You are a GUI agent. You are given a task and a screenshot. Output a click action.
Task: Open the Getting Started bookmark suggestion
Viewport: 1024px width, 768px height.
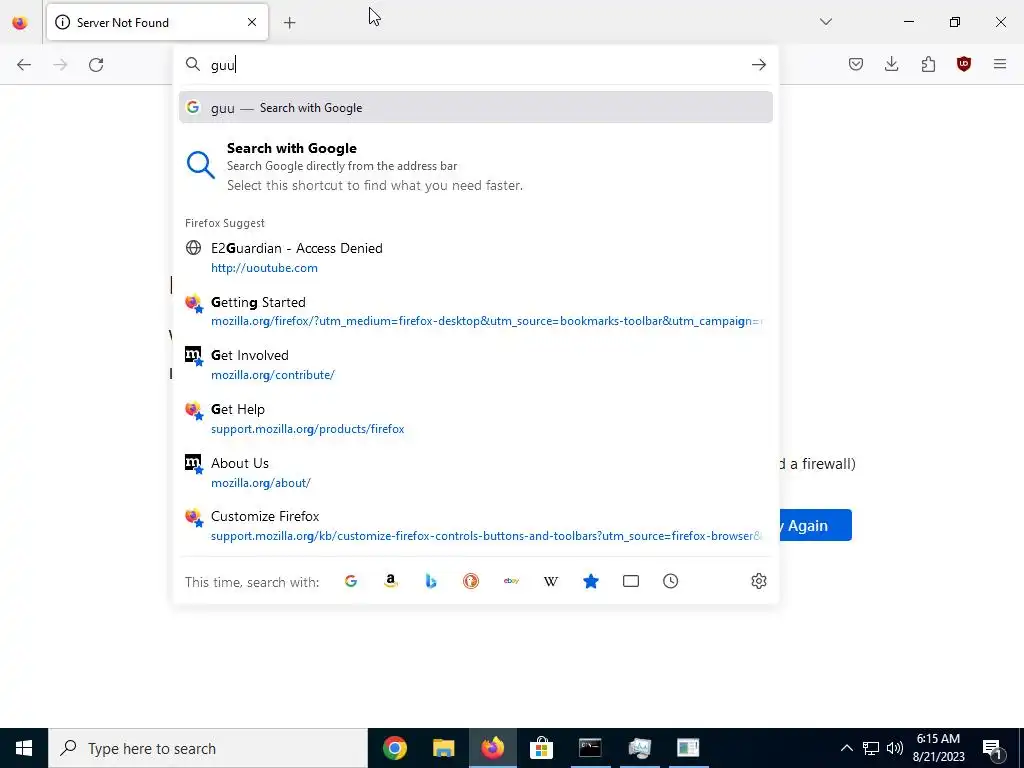pos(475,312)
